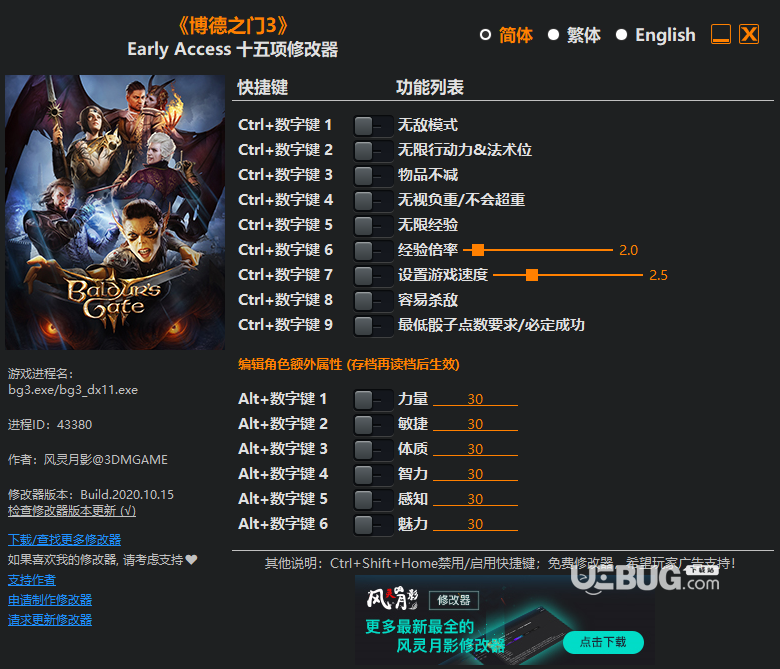Click the 经验倍率 value 2.0

(628, 250)
